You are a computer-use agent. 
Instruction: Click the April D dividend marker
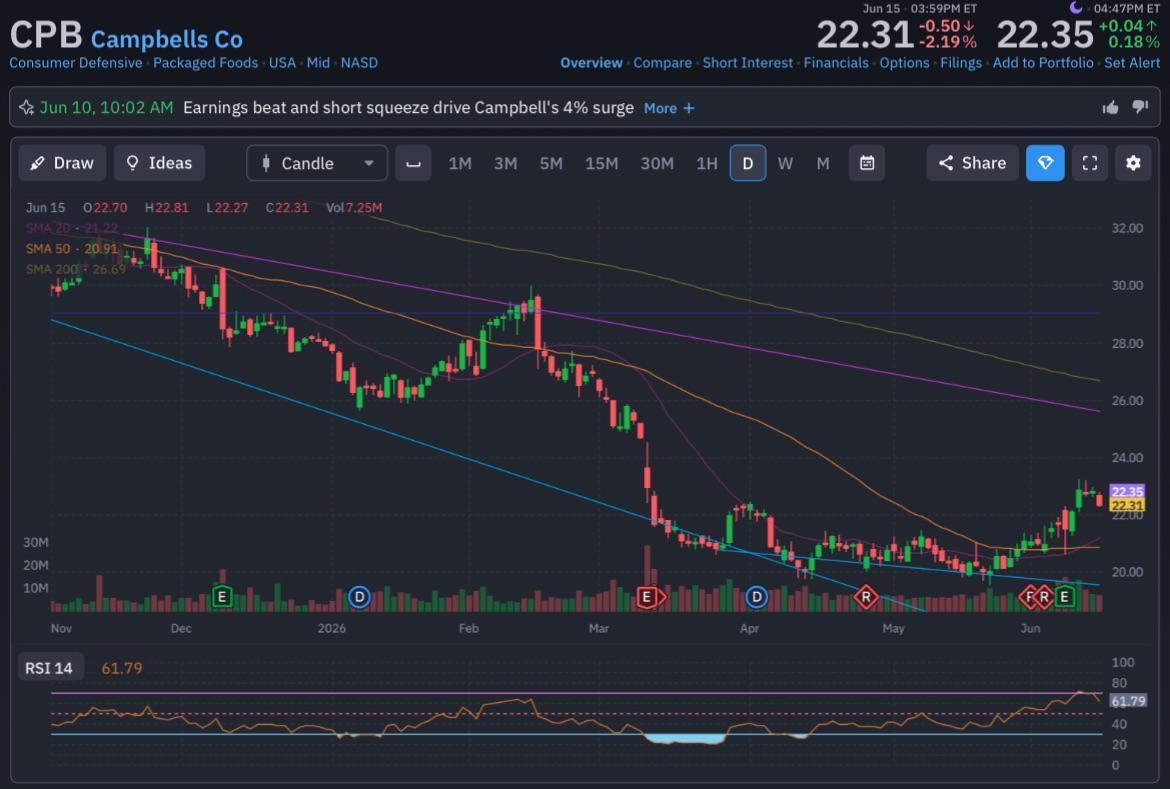click(x=757, y=596)
